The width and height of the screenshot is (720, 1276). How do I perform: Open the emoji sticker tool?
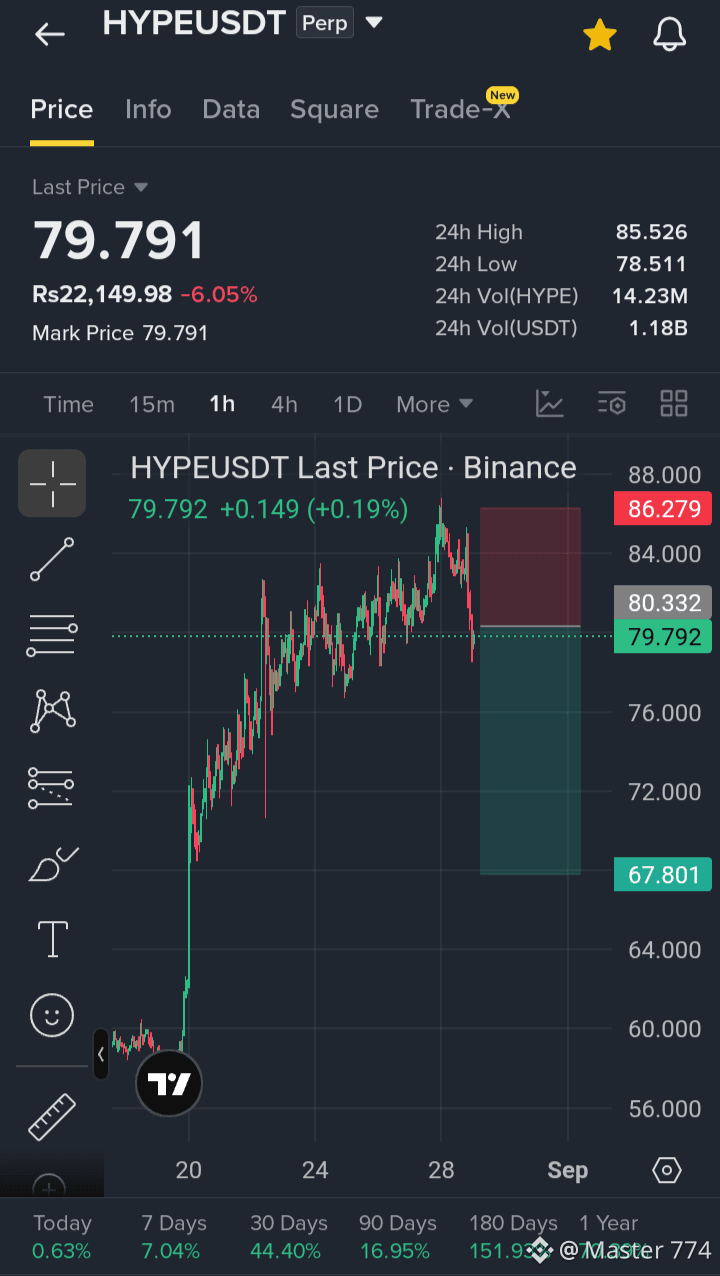tap(52, 1016)
